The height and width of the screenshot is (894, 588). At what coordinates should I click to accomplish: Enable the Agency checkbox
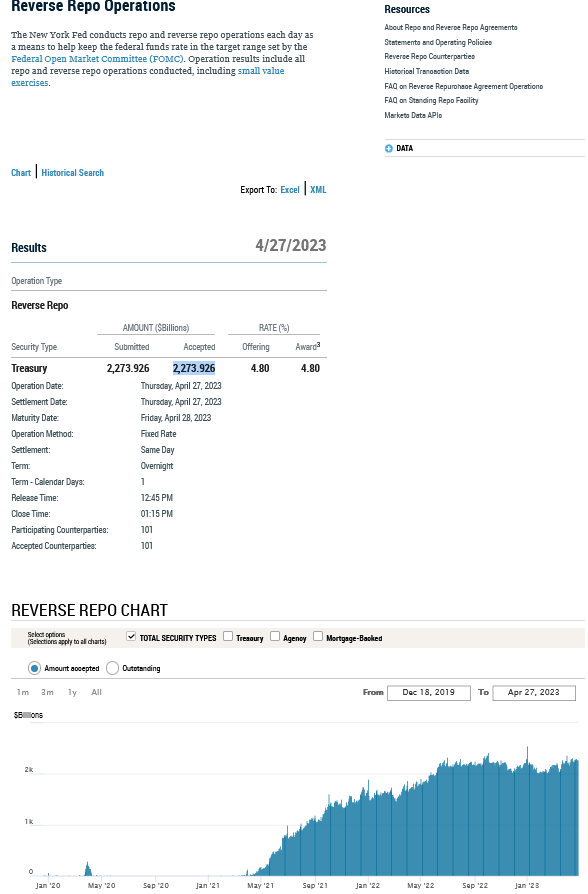[x=275, y=636]
